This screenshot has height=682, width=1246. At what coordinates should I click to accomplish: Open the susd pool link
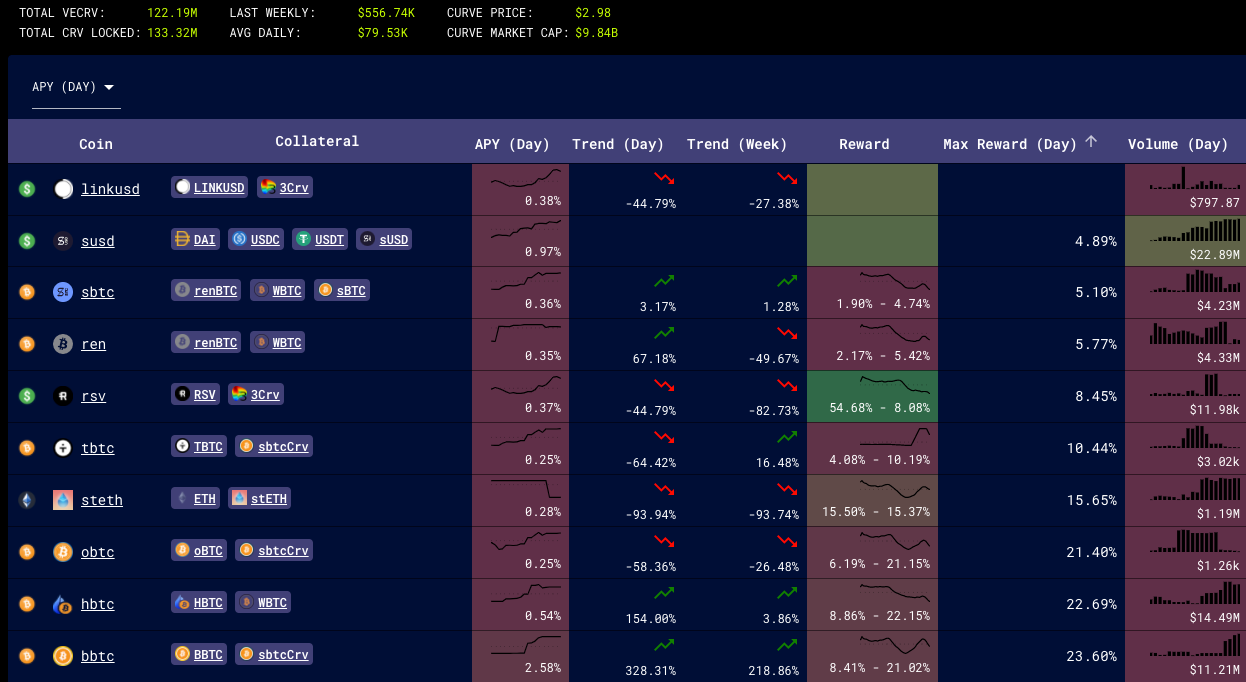pyautogui.click(x=98, y=240)
